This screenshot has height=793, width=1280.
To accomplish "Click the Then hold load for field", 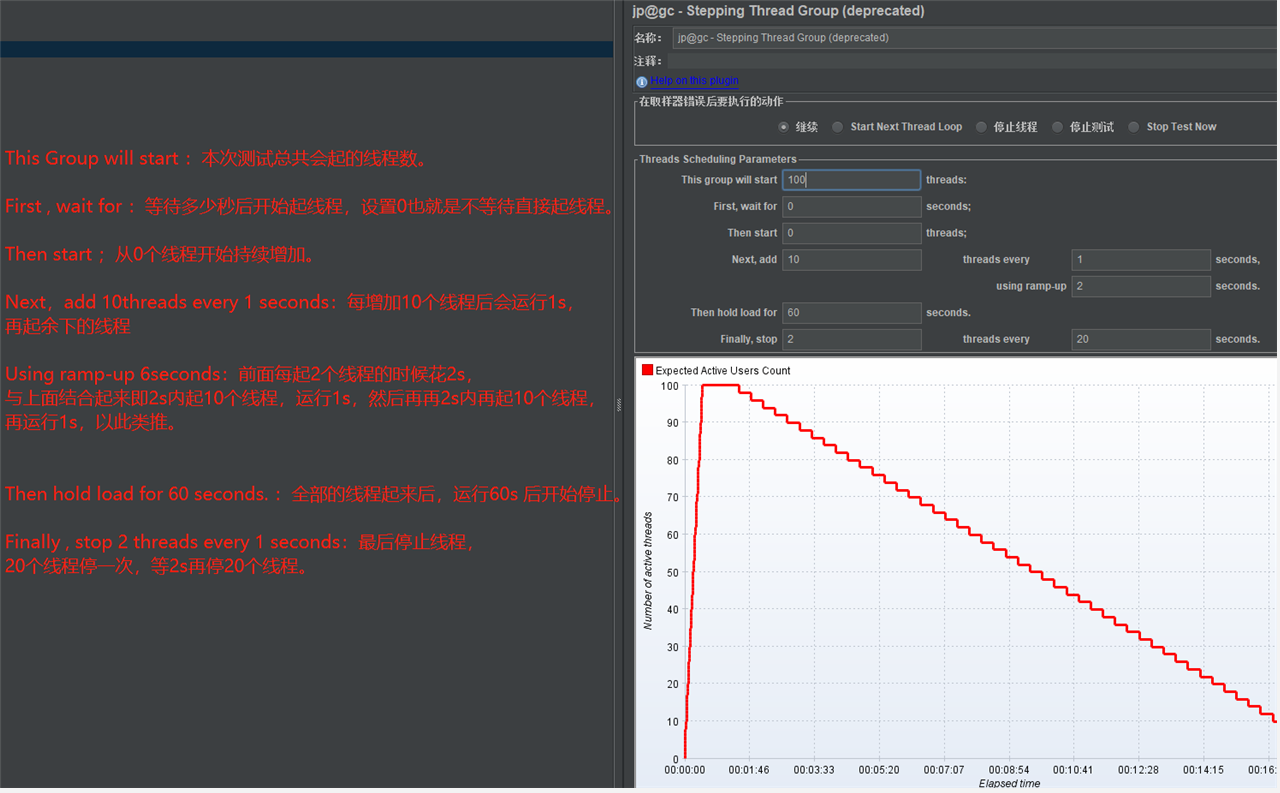I will [x=851, y=312].
